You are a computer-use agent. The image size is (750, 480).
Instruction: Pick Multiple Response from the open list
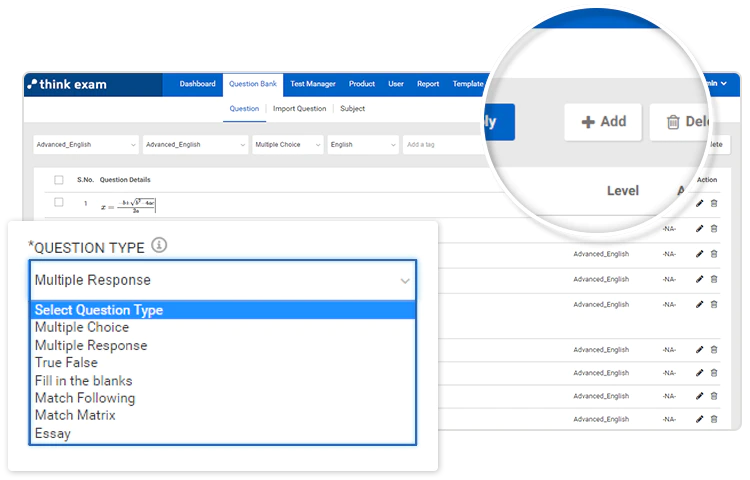223,345
